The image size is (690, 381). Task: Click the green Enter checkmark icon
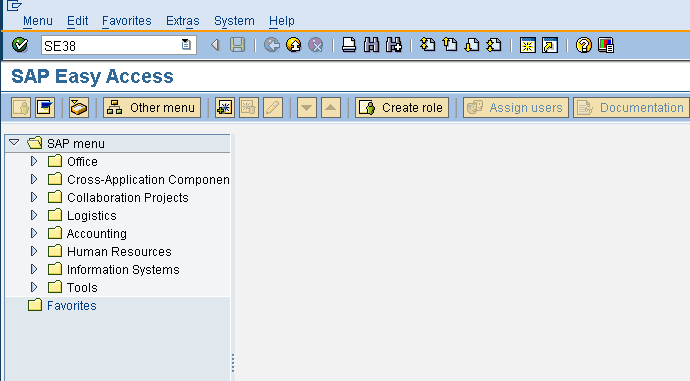[x=20, y=45]
